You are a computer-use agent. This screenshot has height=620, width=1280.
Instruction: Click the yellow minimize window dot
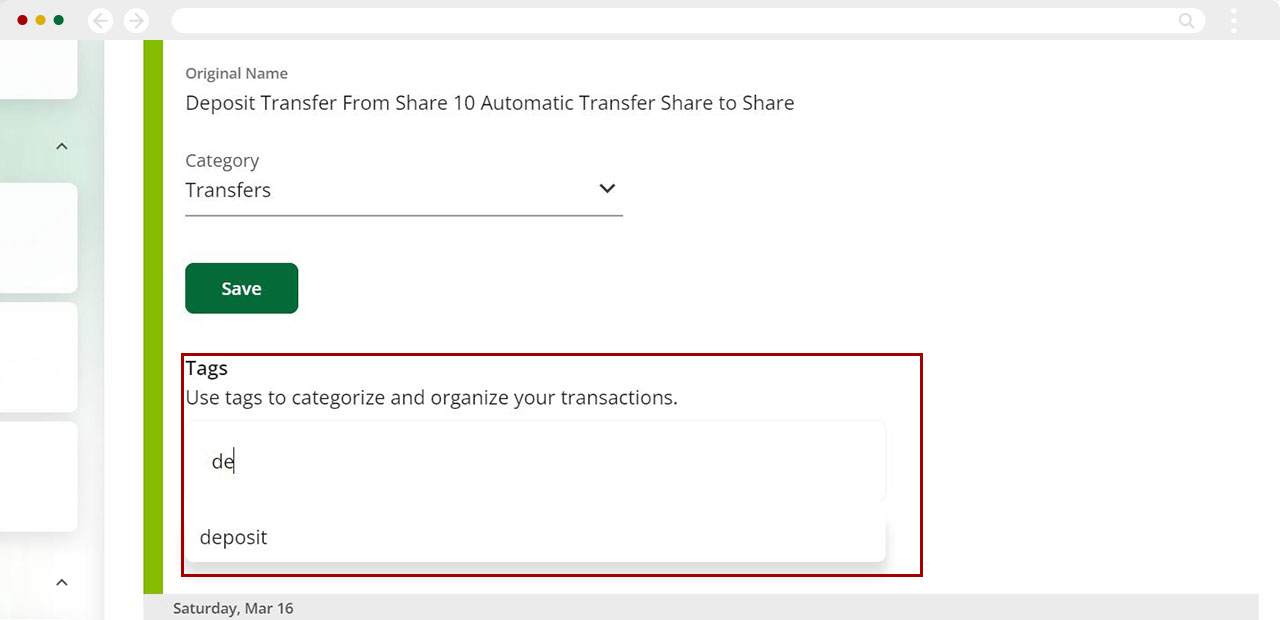click(x=41, y=20)
